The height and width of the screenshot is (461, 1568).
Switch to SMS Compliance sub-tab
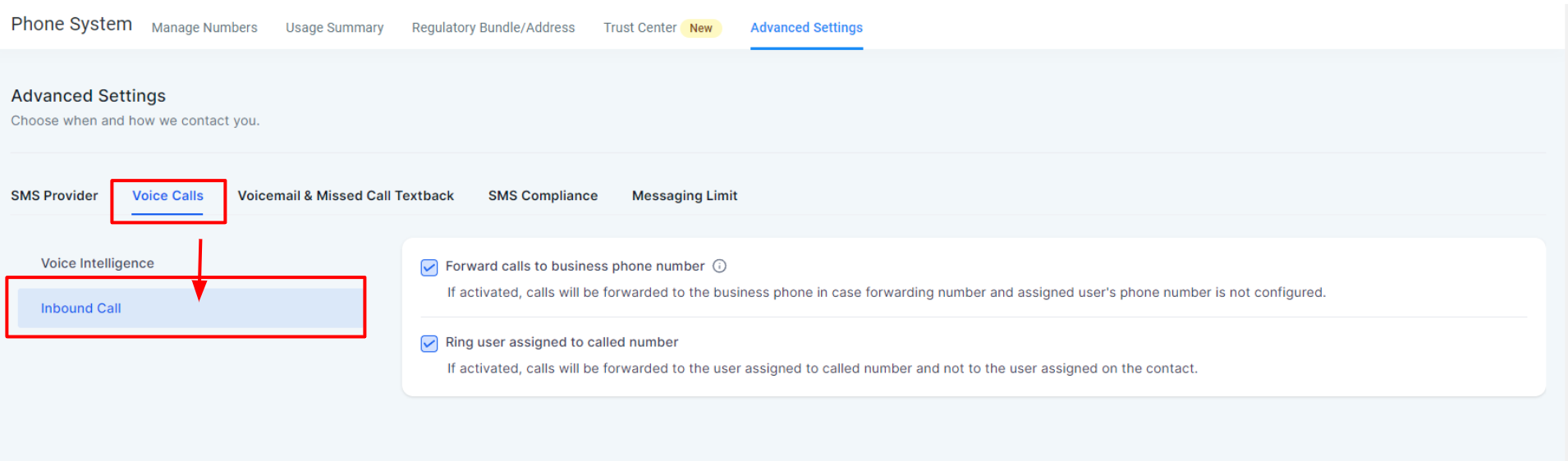[543, 195]
